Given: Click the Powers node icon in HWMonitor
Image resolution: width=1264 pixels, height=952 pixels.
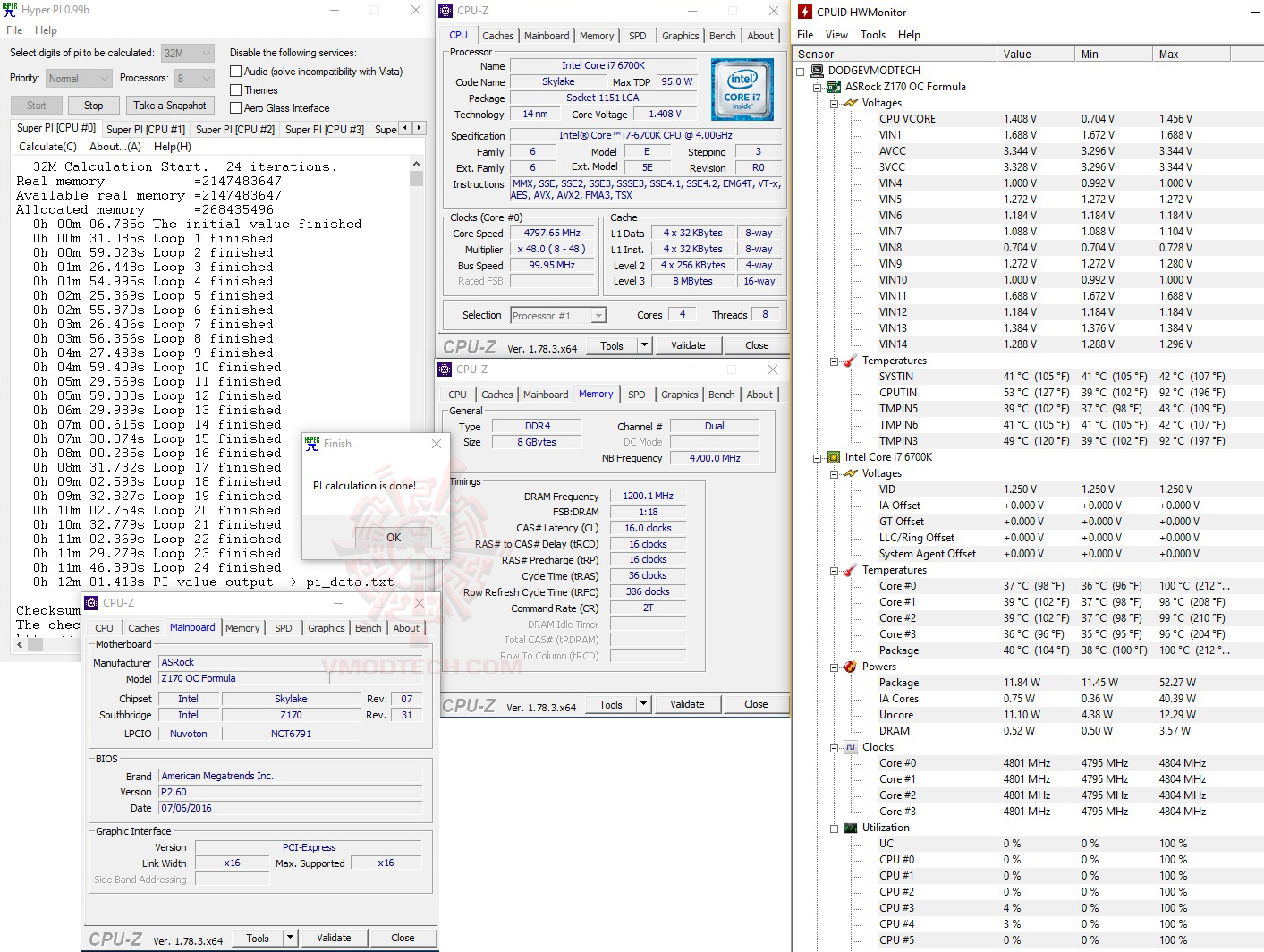Looking at the screenshot, I should (x=851, y=667).
